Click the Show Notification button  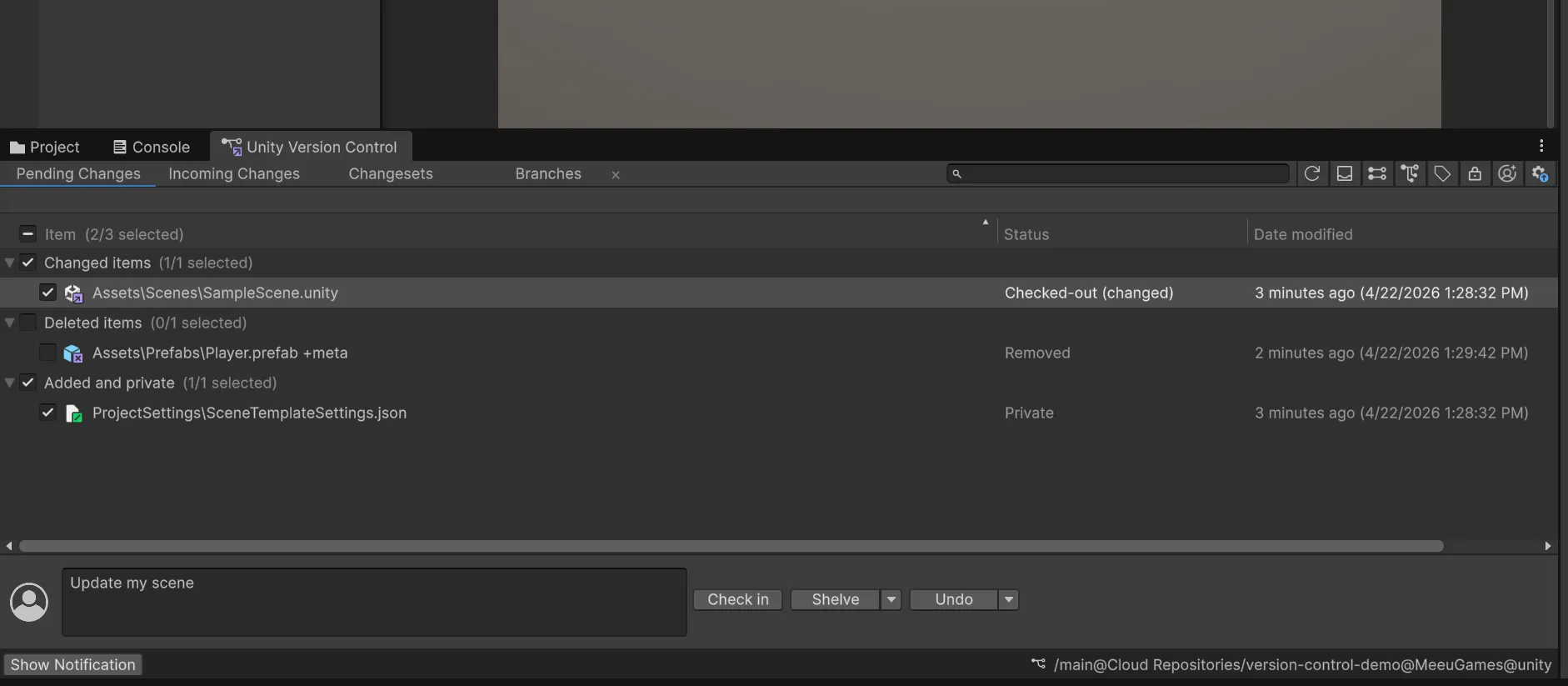pos(72,664)
